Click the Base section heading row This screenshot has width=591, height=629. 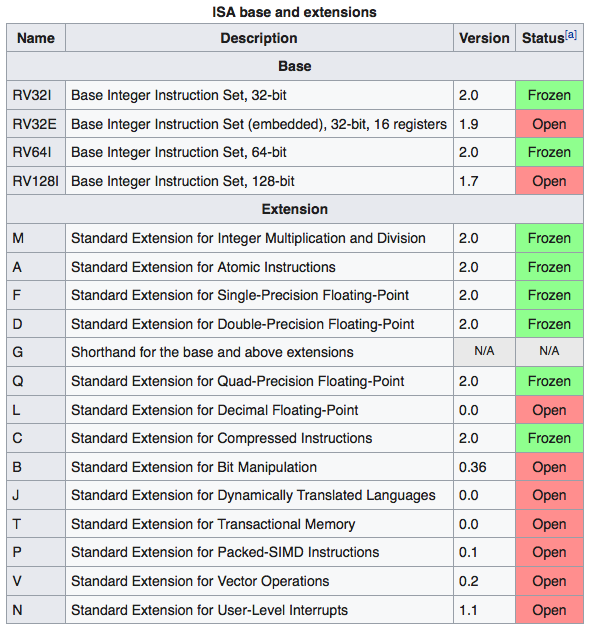pos(295,66)
